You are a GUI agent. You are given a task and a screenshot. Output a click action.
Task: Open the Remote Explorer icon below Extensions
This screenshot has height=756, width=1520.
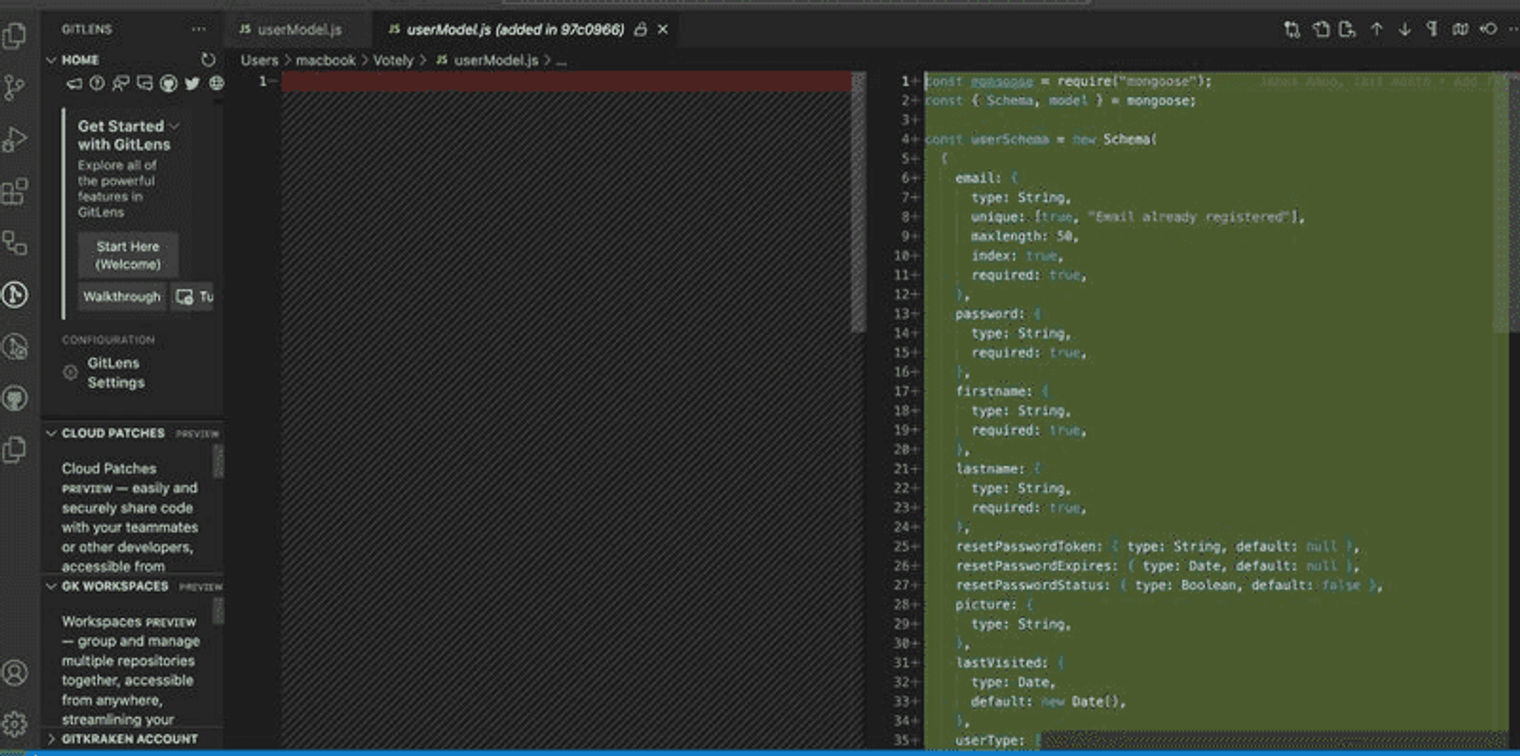[15, 243]
